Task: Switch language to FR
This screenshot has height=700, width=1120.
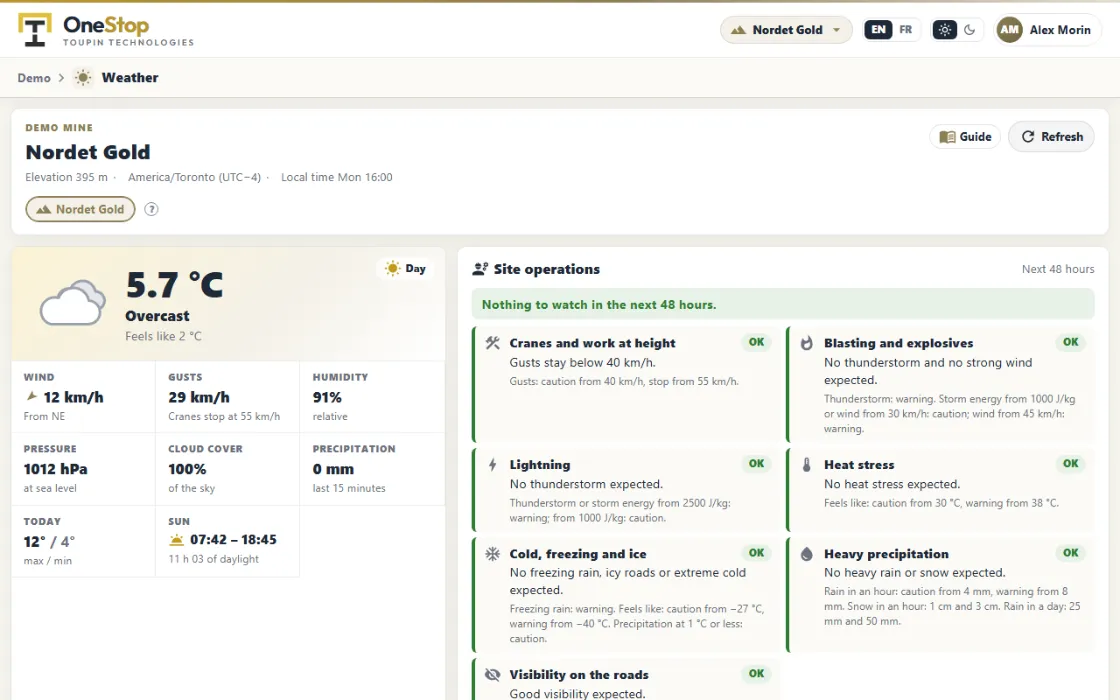Action: 905,30
